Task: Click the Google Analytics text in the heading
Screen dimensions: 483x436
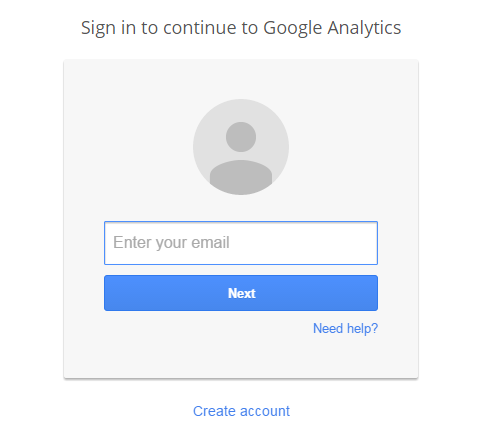Action: click(332, 28)
